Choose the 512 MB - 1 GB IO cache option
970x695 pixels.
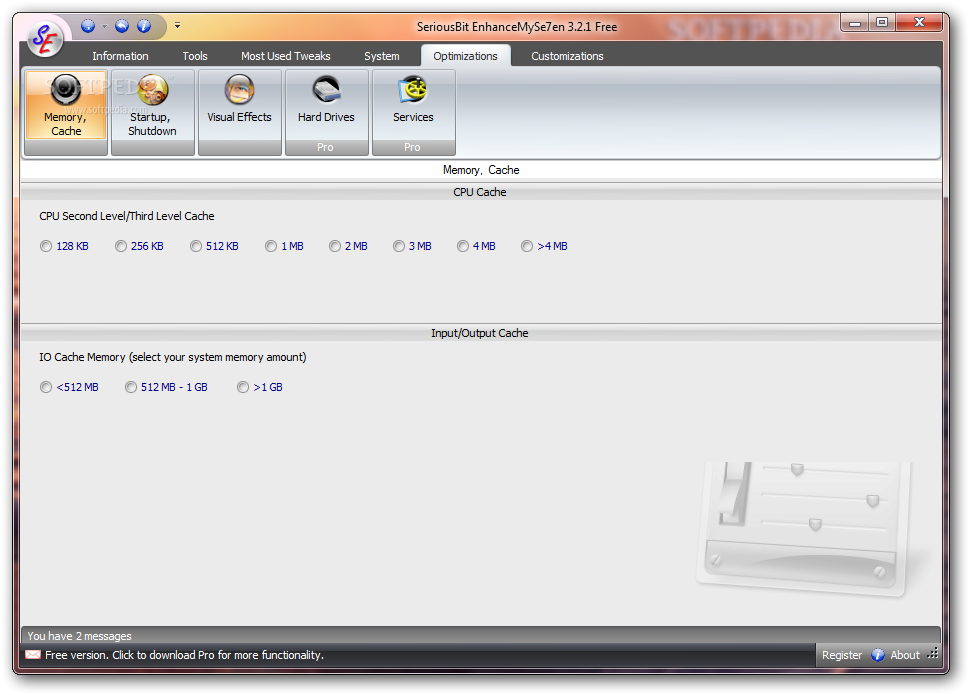166,387
